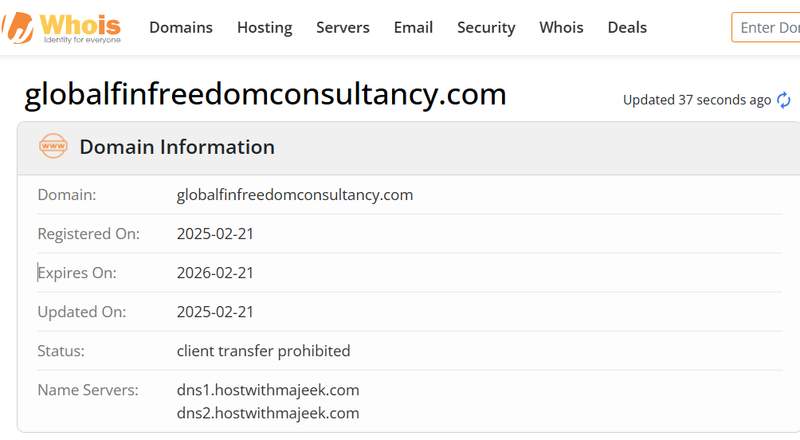Click the status client transfer prohibited
Screen dimensions: 800x440
tap(263, 351)
